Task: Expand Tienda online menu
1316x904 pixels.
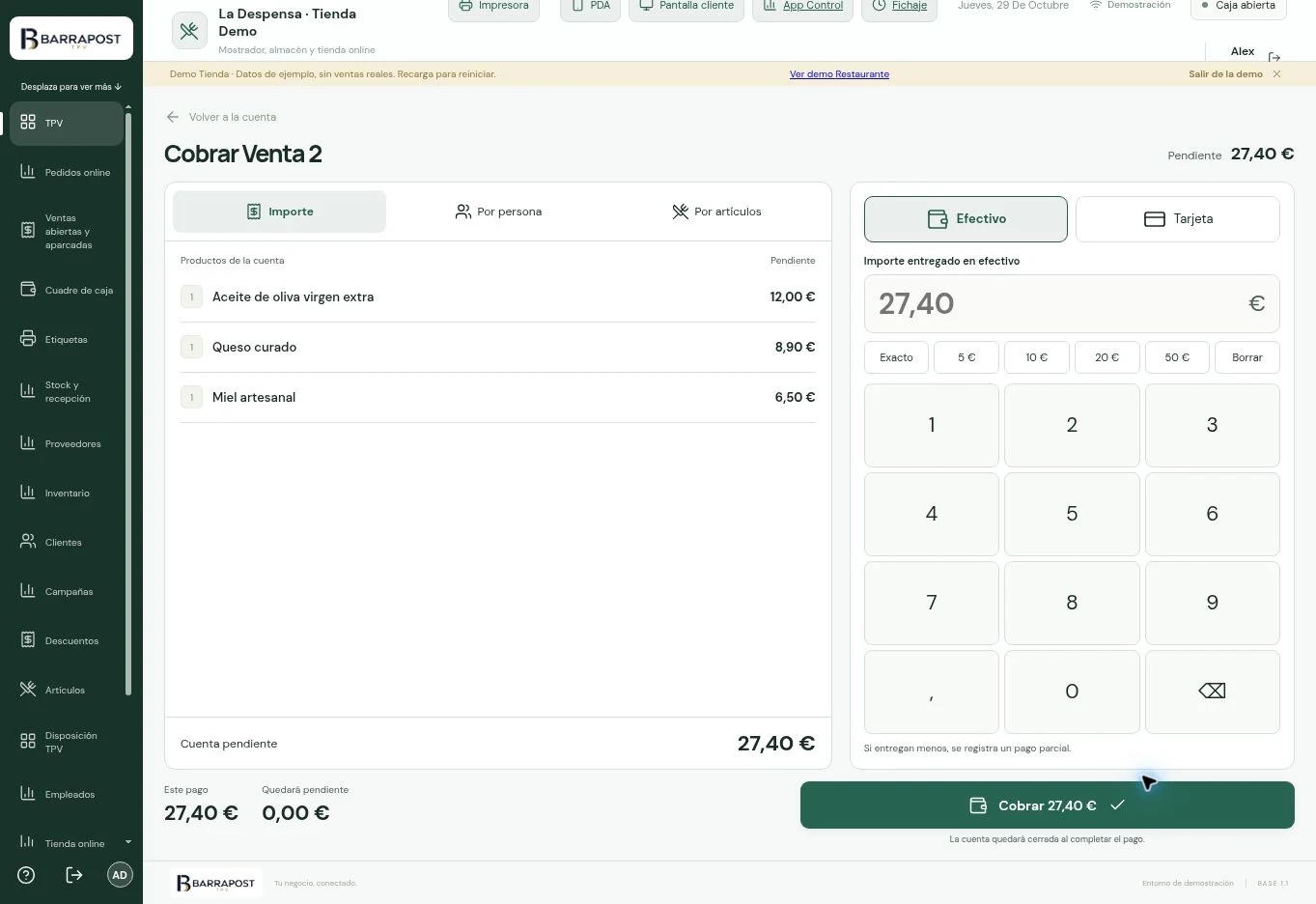Action: [x=66, y=843]
